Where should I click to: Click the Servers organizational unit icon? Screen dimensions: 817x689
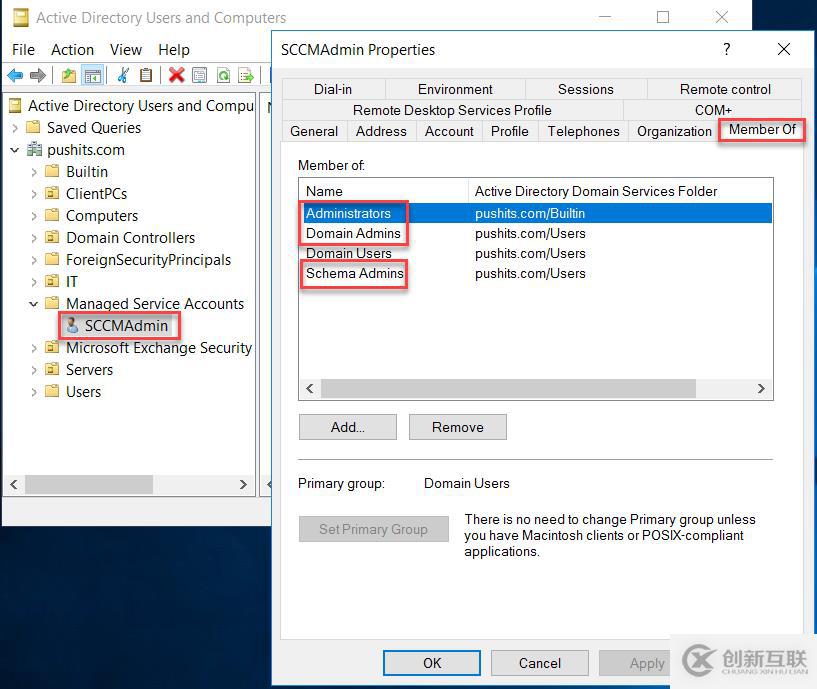(52, 370)
